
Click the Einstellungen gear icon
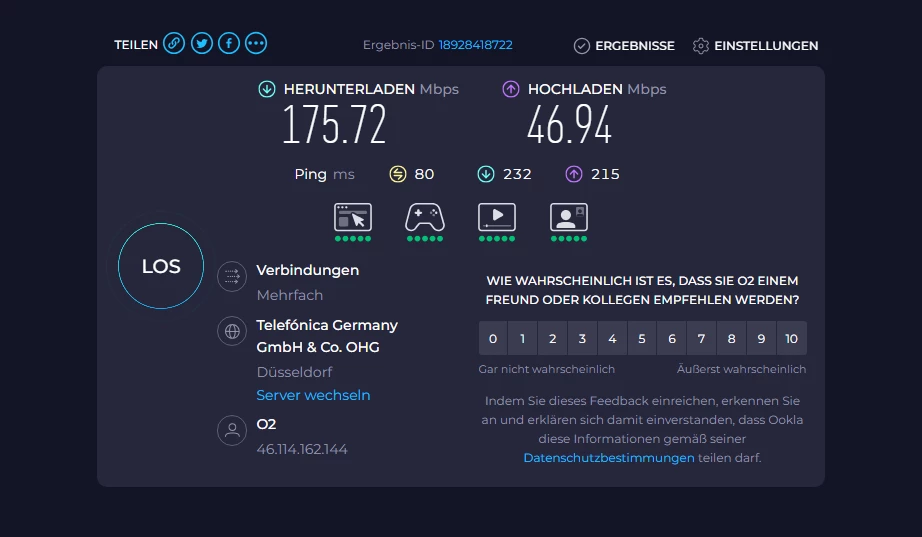(x=700, y=46)
